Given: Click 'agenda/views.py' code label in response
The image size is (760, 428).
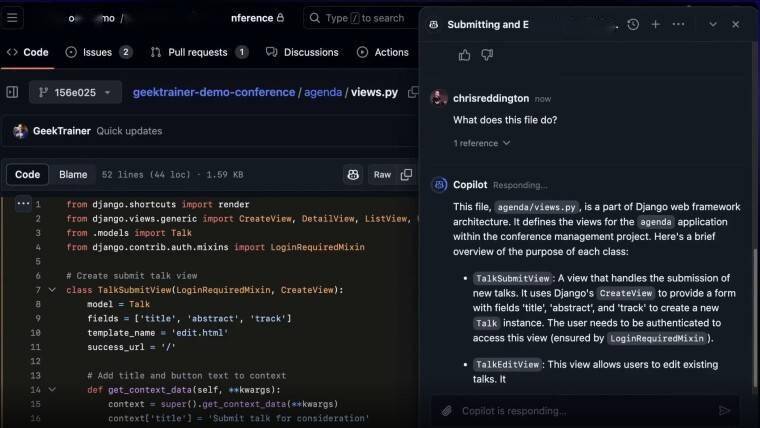Looking at the screenshot, I should click(537, 207).
